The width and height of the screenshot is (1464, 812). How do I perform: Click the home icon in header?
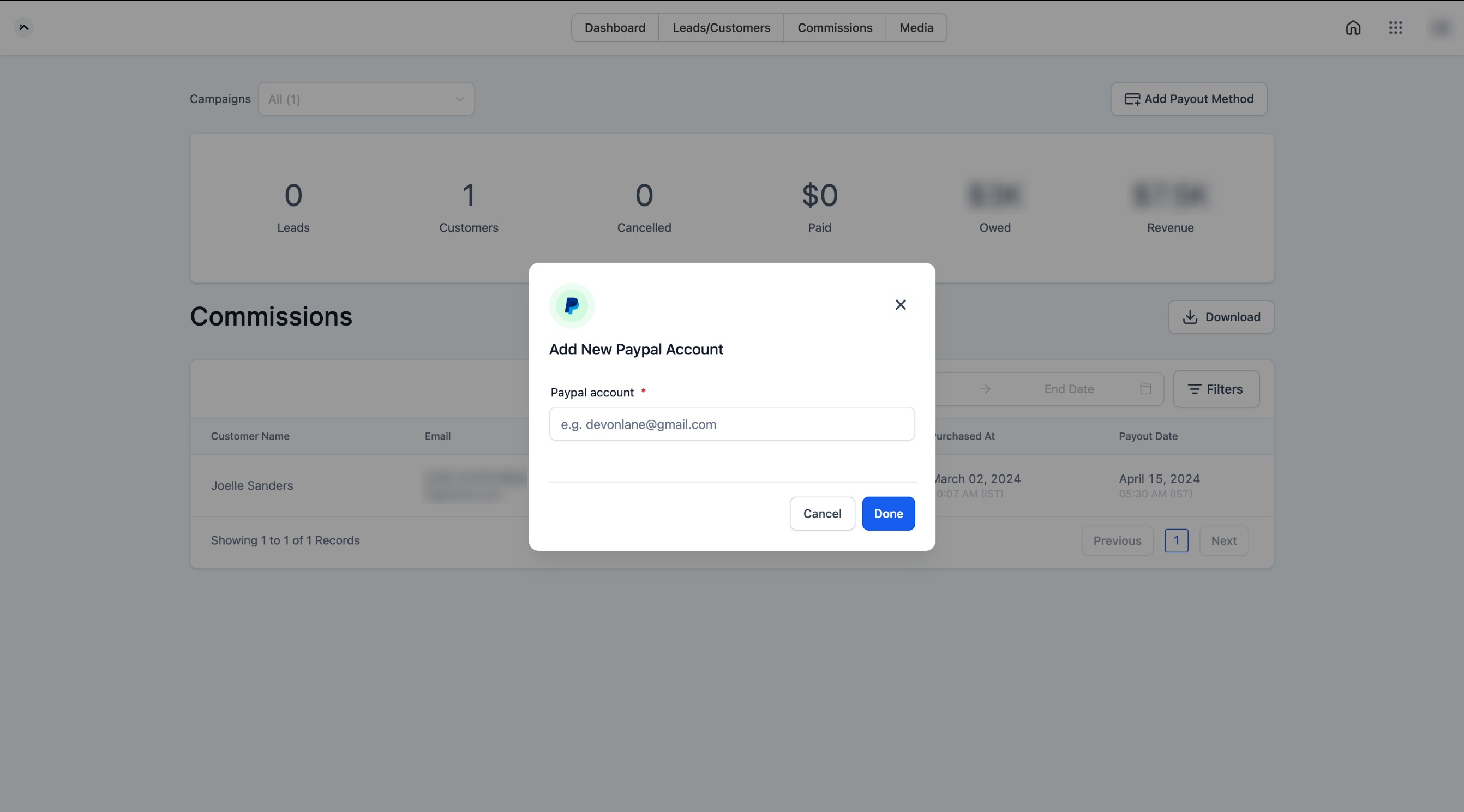pos(1353,28)
